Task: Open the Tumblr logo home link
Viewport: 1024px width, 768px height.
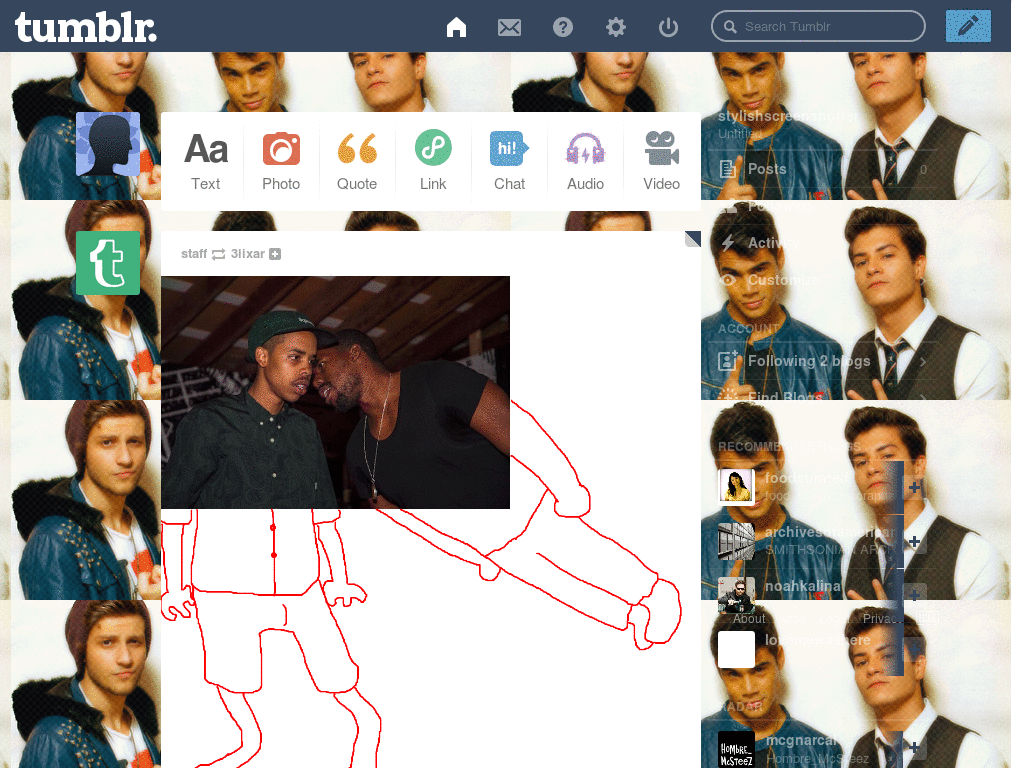Action: point(86,27)
